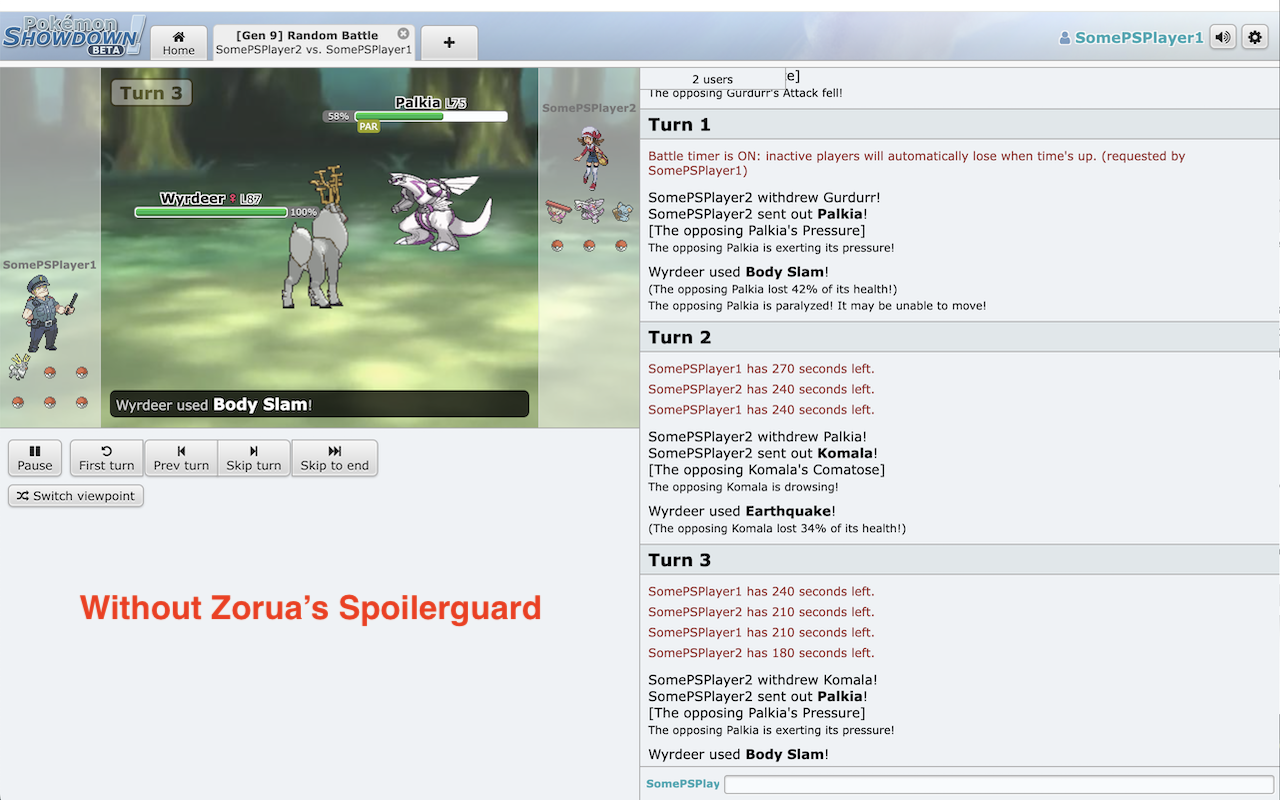Go to the previous turn

coord(181,458)
